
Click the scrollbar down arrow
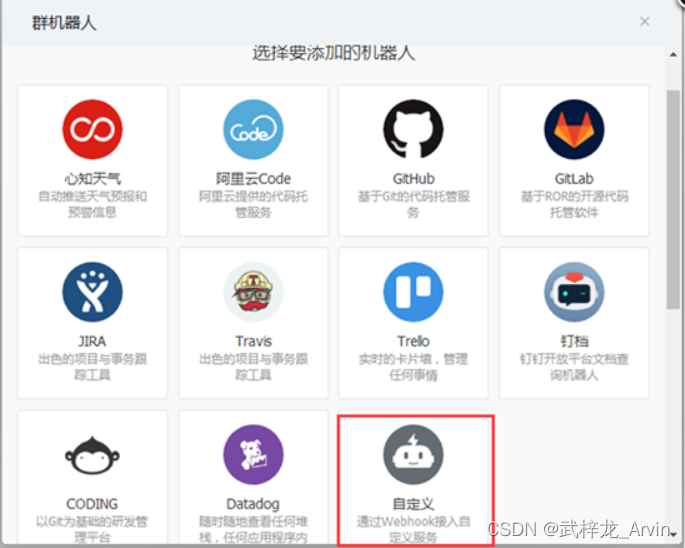coord(673,534)
